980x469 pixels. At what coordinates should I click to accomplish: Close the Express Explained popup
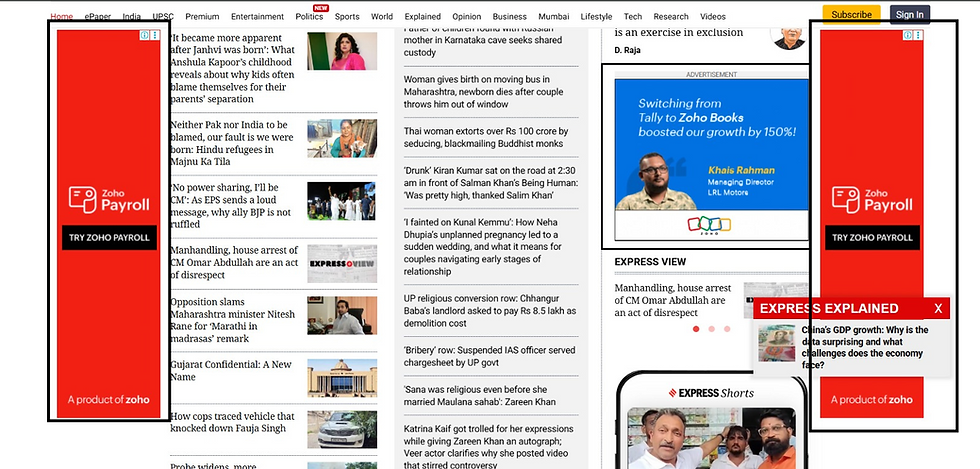(x=938, y=308)
